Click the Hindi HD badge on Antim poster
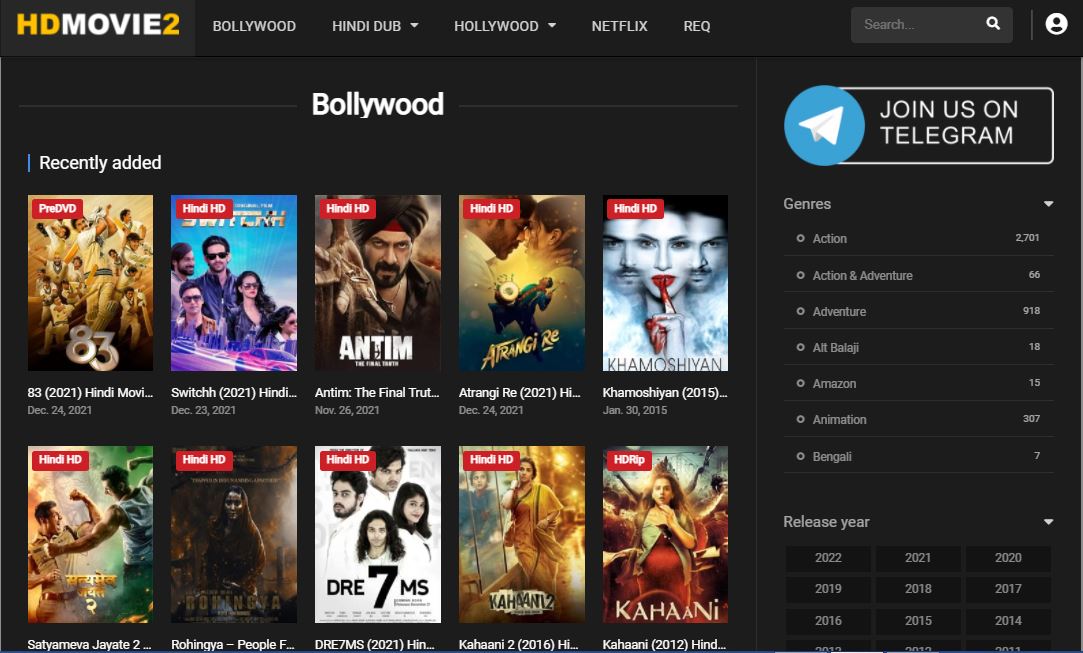 click(x=347, y=208)
